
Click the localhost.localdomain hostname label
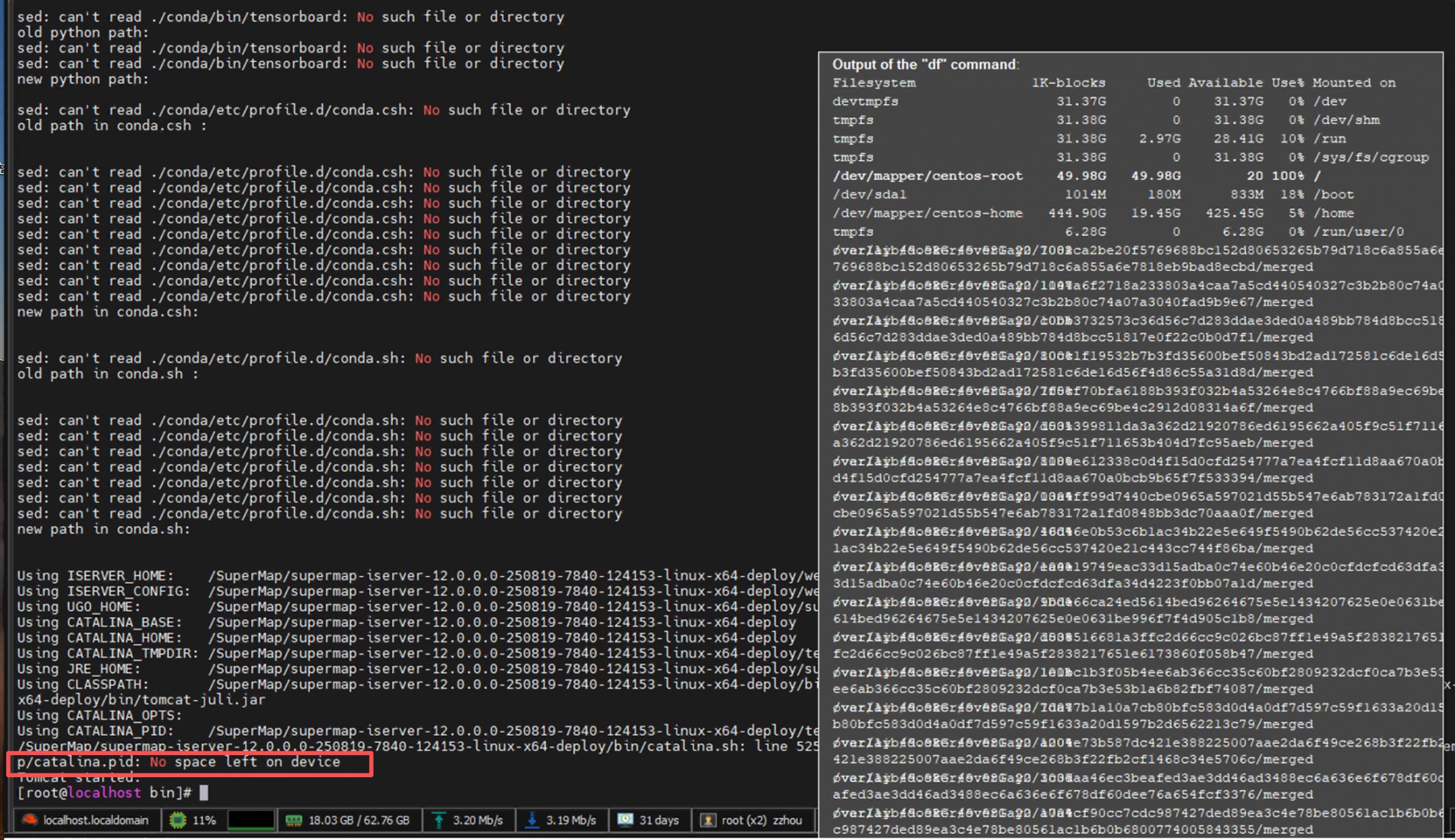click(96, 820)
